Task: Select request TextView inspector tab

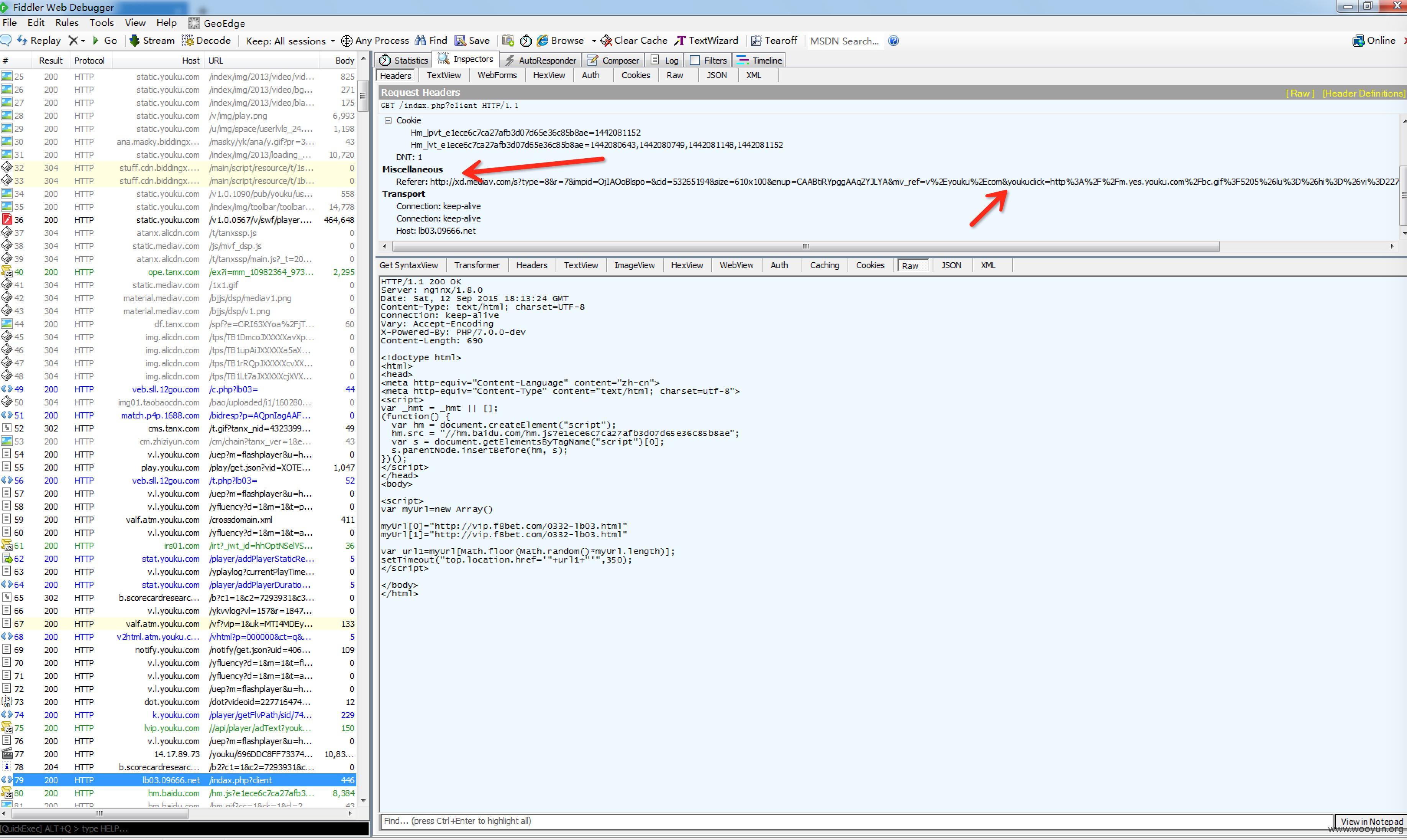Action: coord(443,75)
